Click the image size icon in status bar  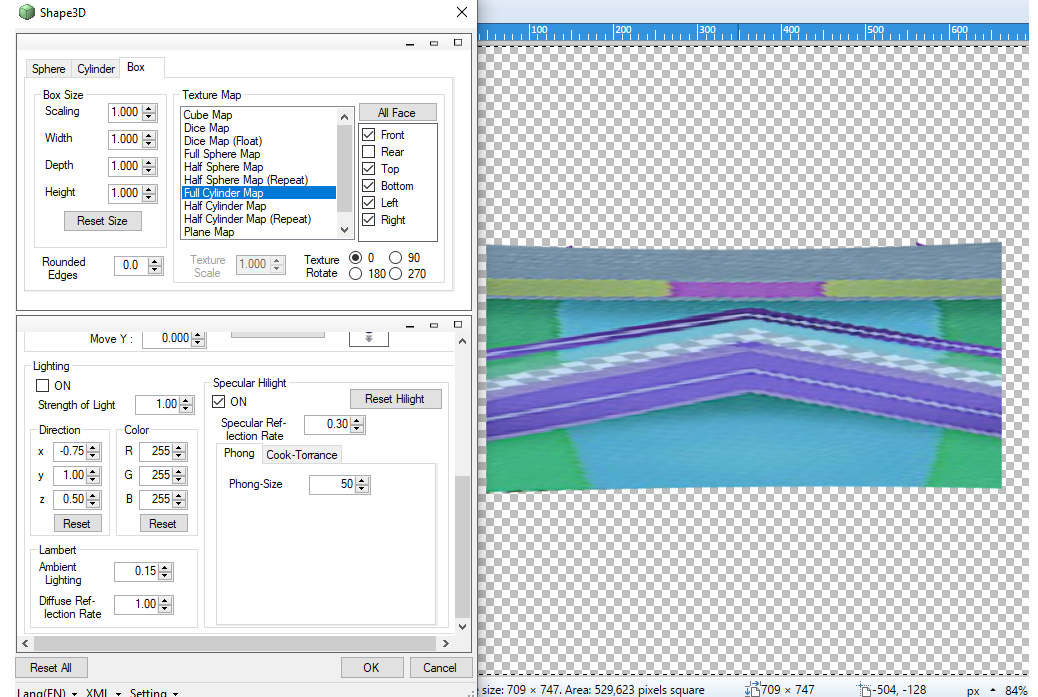(x=752, y=690)
